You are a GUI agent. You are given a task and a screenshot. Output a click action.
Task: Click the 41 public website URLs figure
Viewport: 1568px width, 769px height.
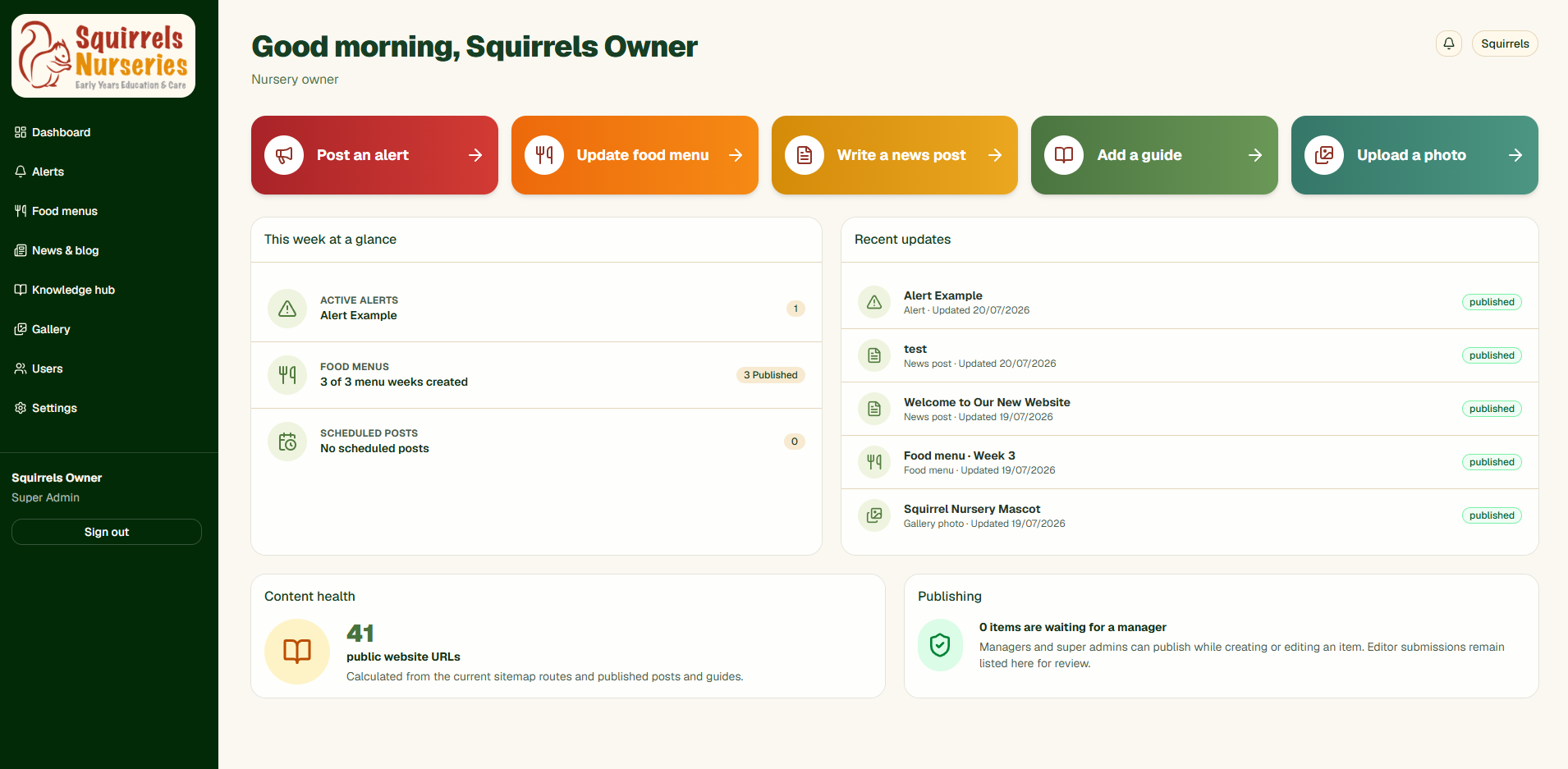click(x=360, y=634)
